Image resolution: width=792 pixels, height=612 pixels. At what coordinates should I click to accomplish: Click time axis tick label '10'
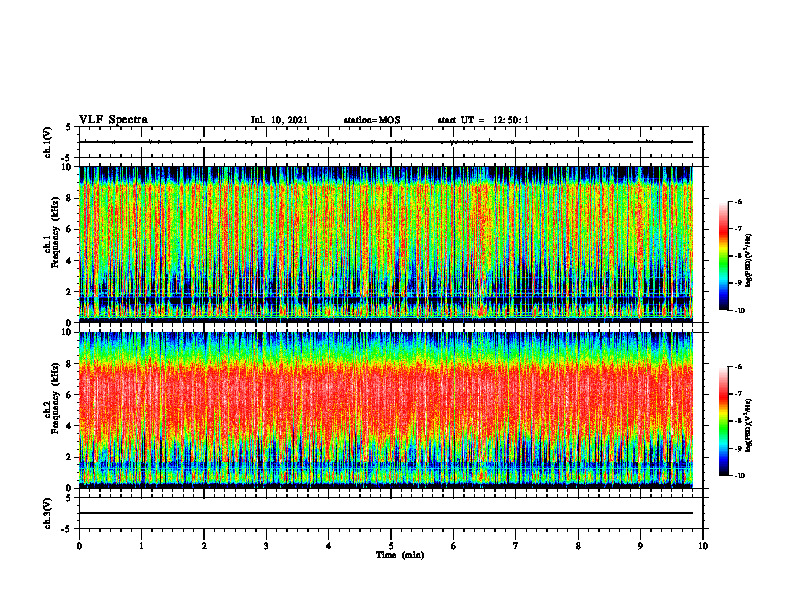[x=703, y=546]
